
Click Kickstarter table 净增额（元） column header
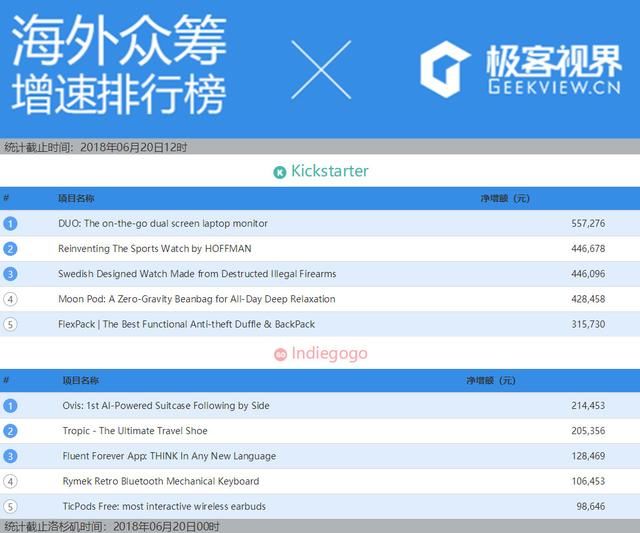[505, 198]
